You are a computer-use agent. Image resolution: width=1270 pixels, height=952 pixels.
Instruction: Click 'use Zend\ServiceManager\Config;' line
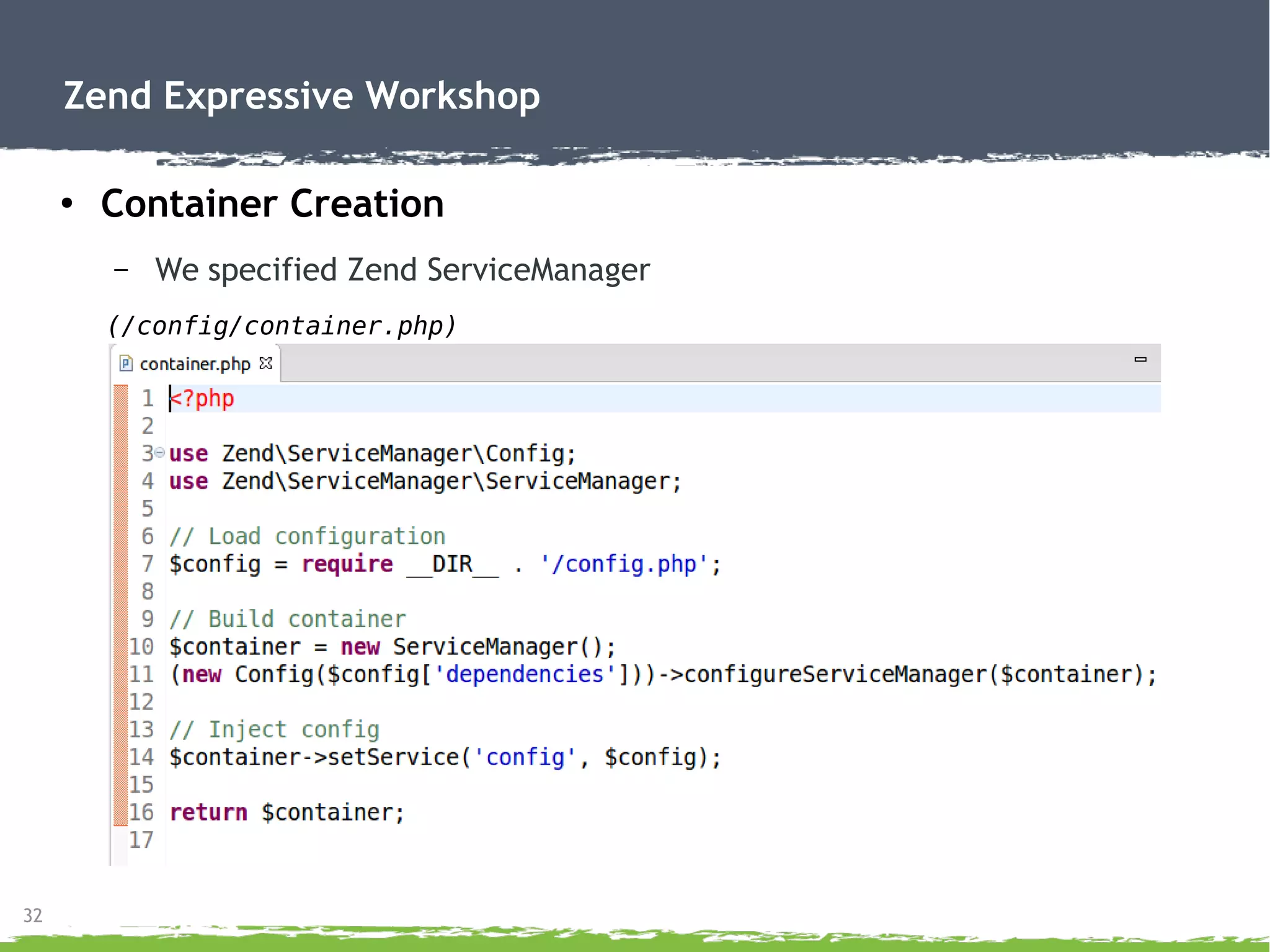[x=373, y=454]
